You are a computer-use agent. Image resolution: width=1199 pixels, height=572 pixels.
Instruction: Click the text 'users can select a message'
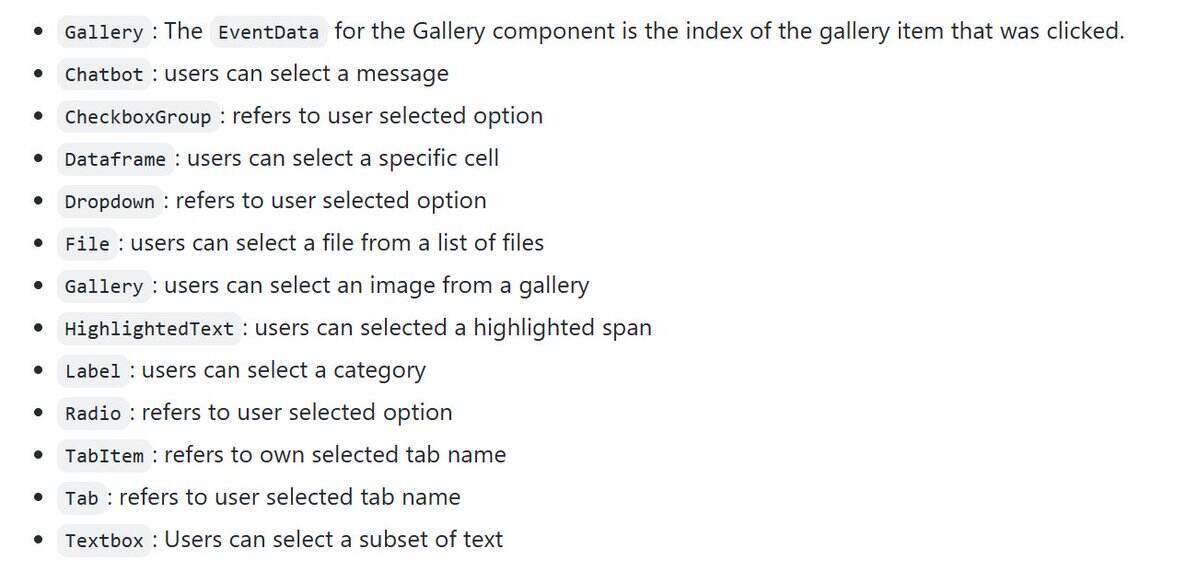pyautogui.click(x=307, y=73)
